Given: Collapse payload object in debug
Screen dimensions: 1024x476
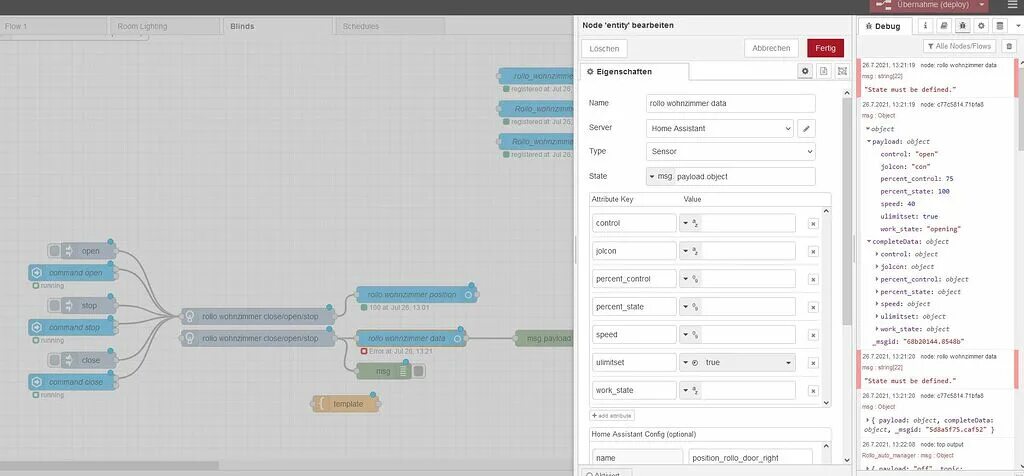Looking at the screenshot, I should (x=869, y=142).
